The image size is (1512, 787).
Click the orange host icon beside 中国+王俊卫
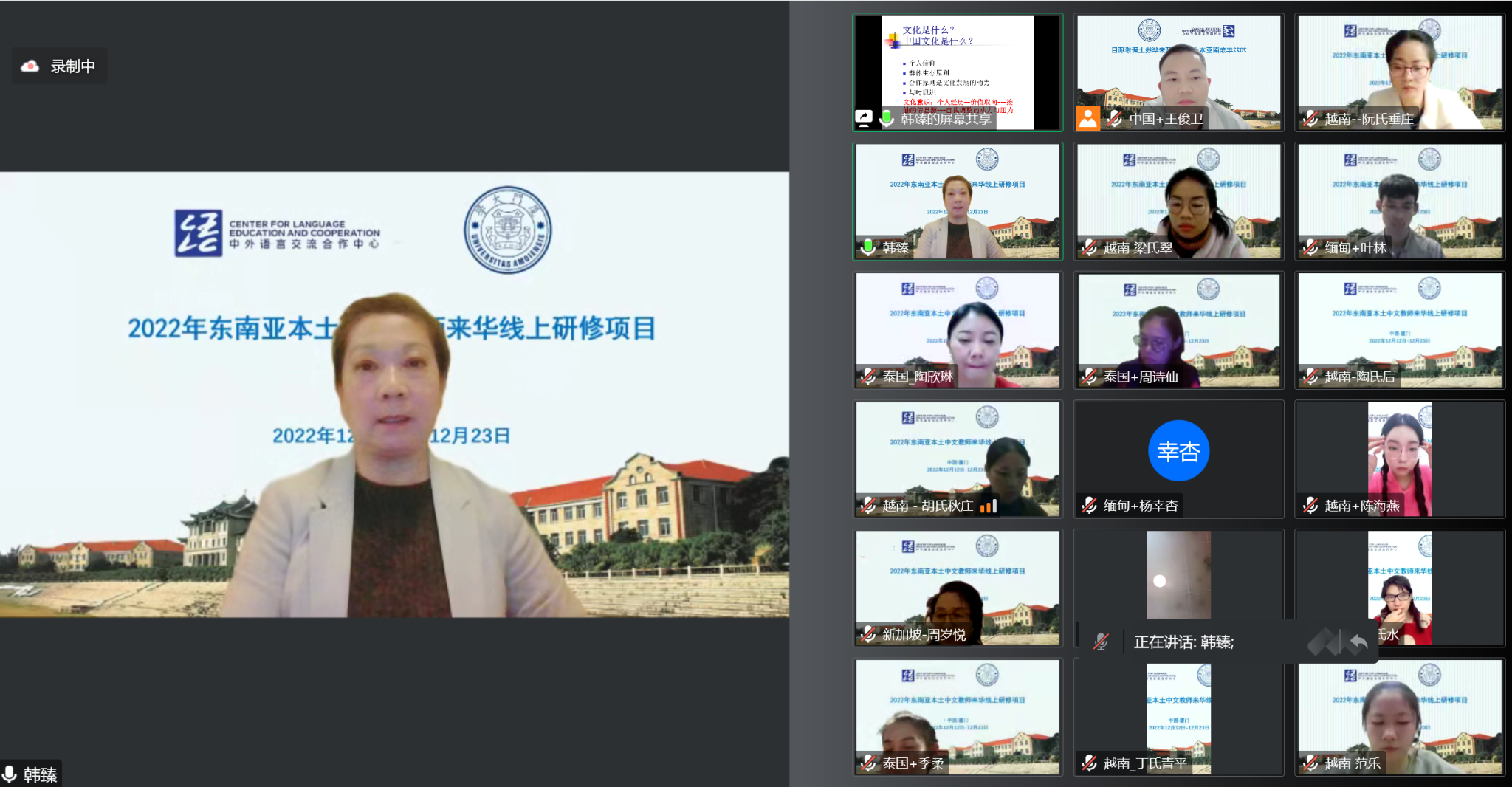pos(1087,118)
